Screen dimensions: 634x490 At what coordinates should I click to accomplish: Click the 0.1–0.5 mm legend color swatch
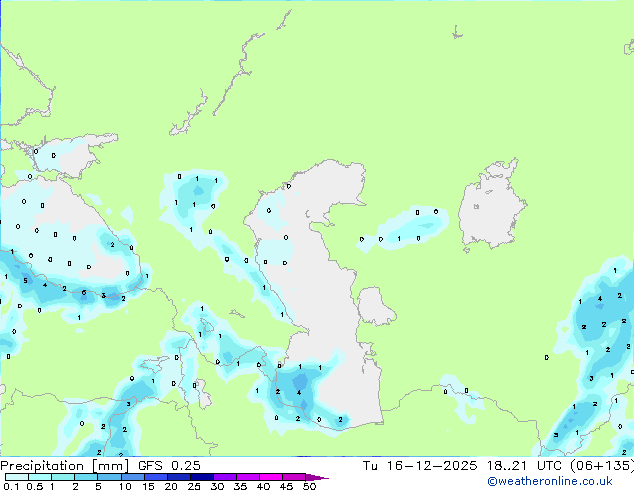[x=17, y=477]
